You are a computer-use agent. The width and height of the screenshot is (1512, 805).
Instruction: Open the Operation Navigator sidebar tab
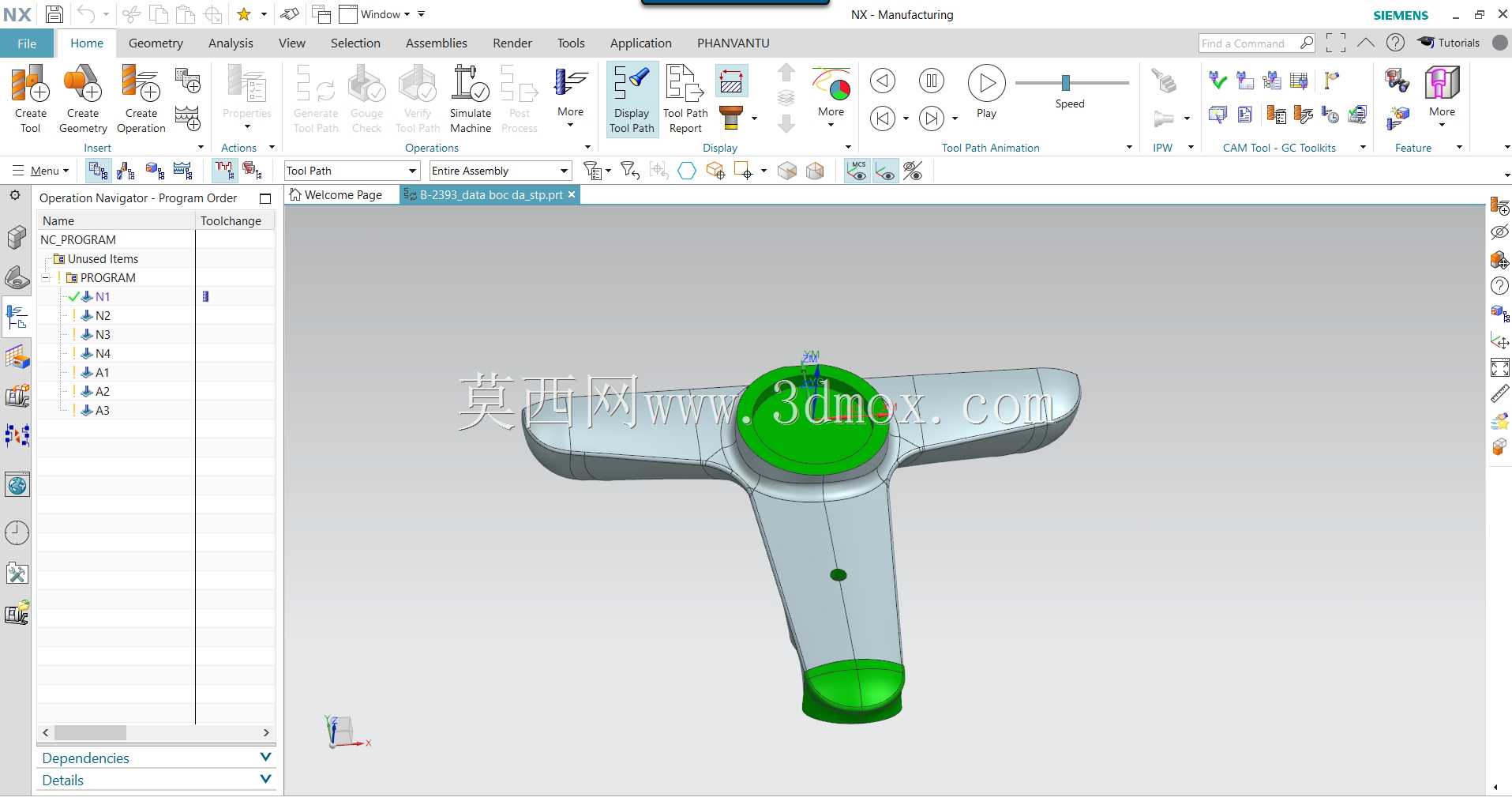click(17, 317)
